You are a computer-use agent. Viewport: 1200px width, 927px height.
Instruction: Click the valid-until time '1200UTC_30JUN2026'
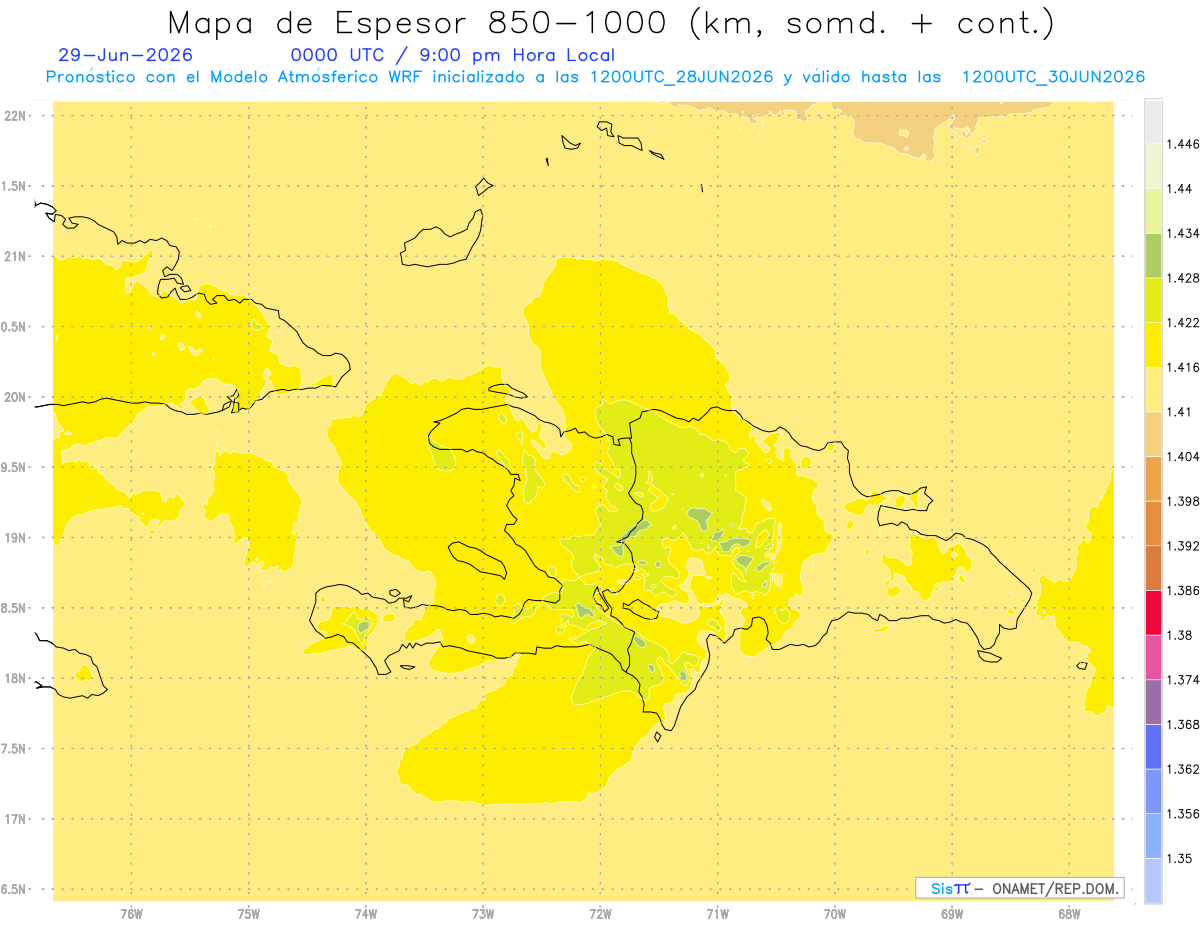tap(1053, 77)
